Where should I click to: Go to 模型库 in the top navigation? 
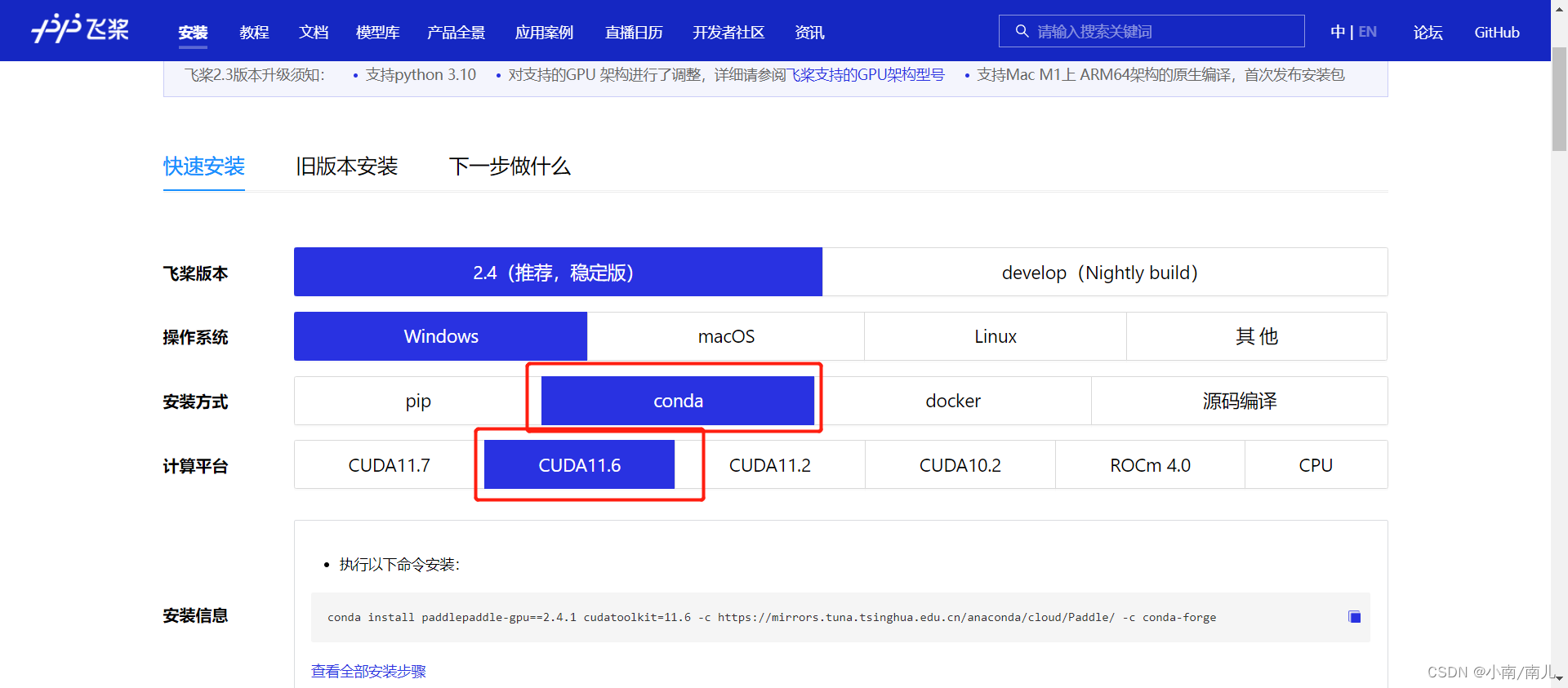pos(377,32)
